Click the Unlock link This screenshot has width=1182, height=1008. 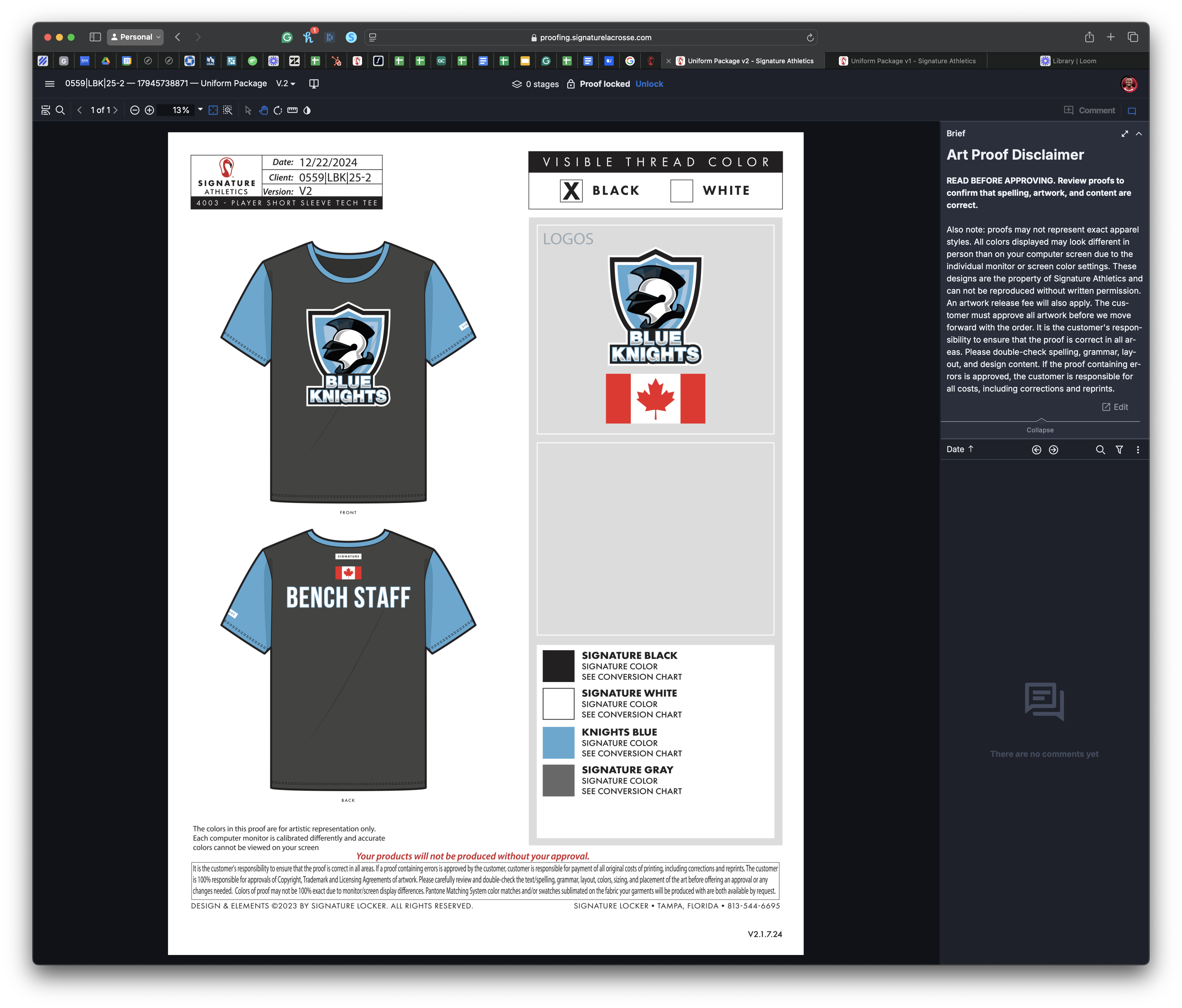point(649,84)
